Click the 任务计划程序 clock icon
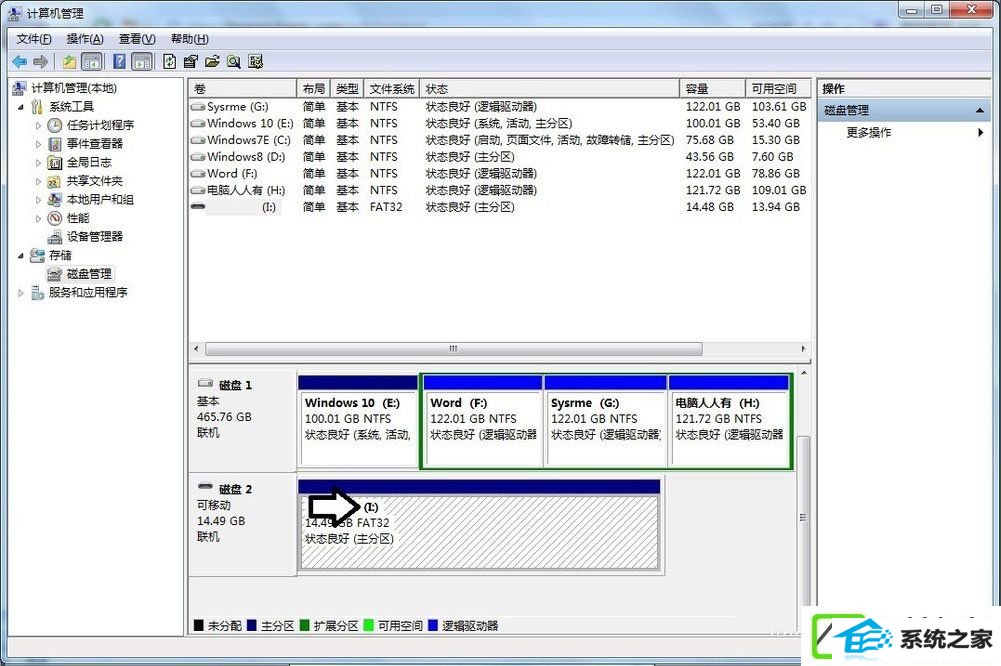The width and height of the screenshot is (1001, 666). point(55,125)
